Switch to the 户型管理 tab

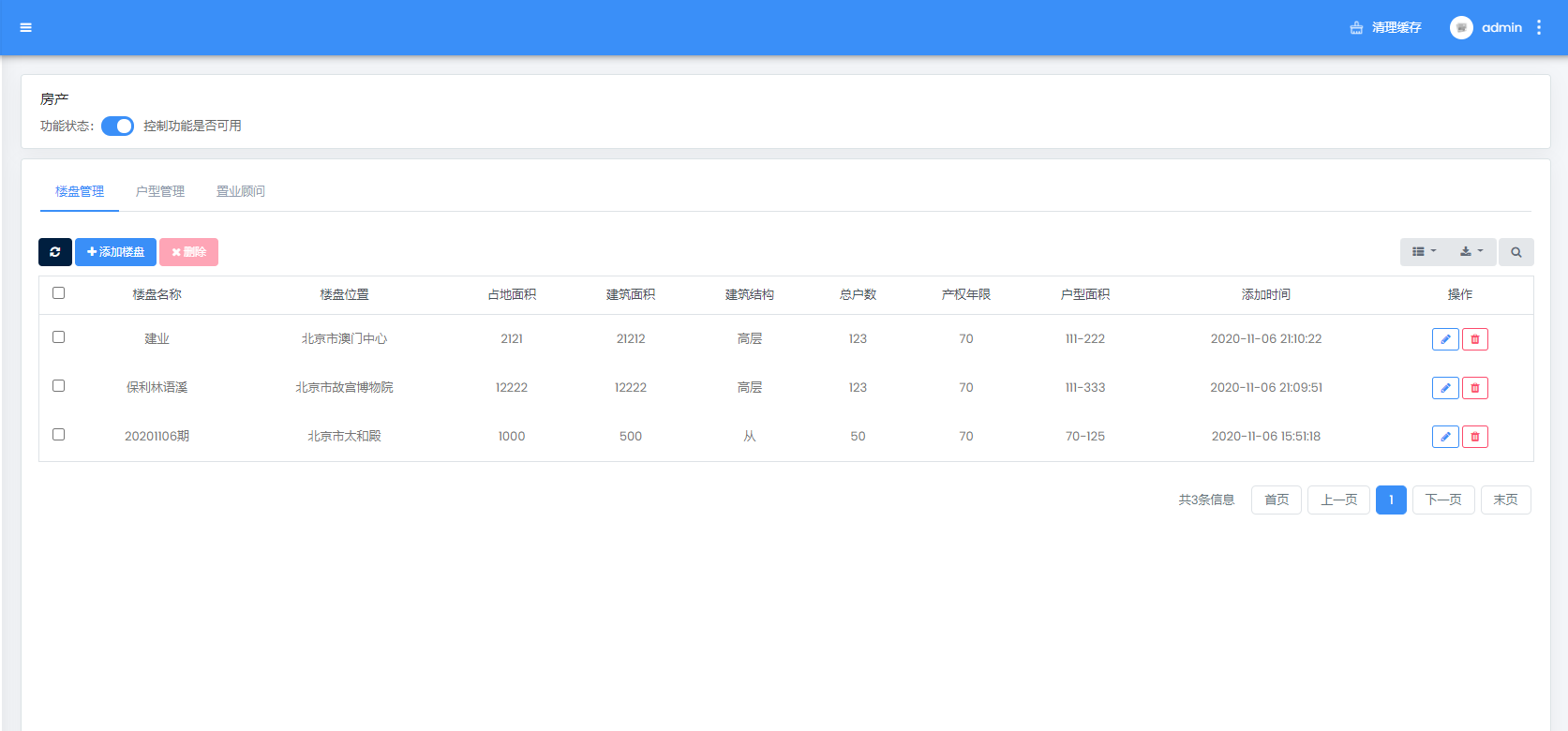click(160, 191)
